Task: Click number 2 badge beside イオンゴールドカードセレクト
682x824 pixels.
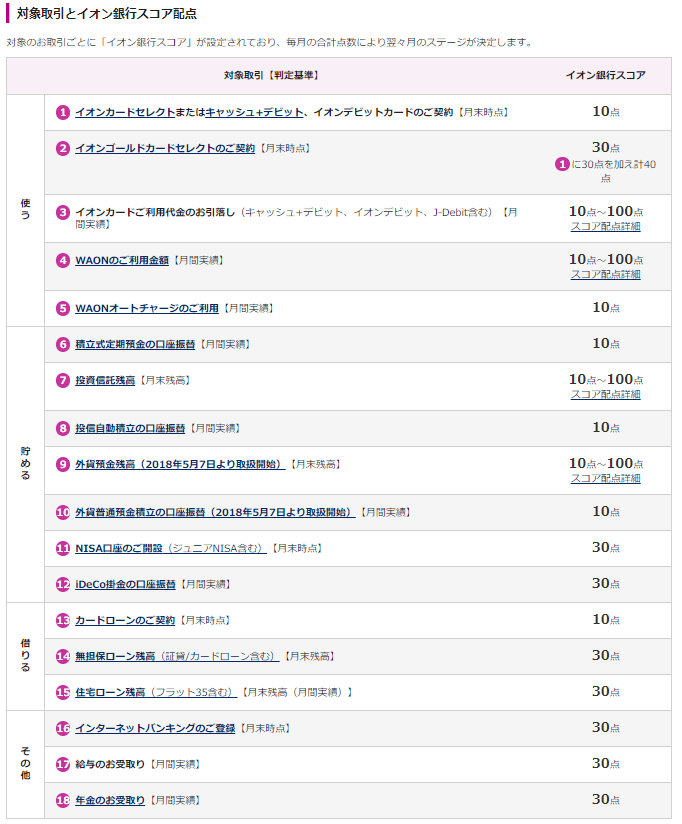Action: coord(63,148)
